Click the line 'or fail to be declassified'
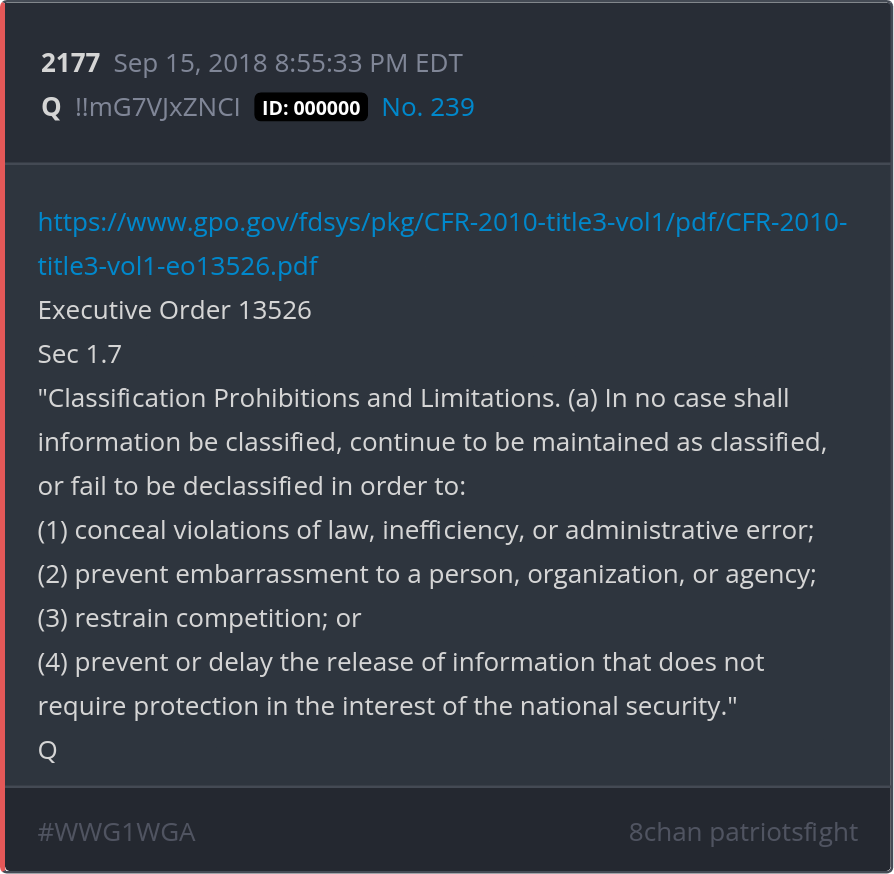 click(252, 486)
